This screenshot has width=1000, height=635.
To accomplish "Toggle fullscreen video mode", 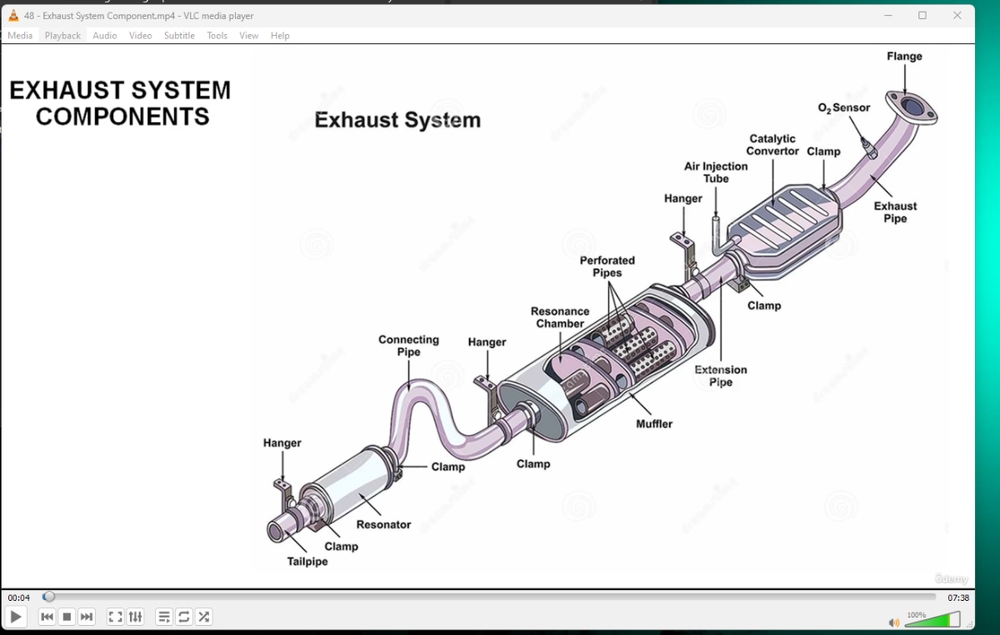I will pos(115,617).
